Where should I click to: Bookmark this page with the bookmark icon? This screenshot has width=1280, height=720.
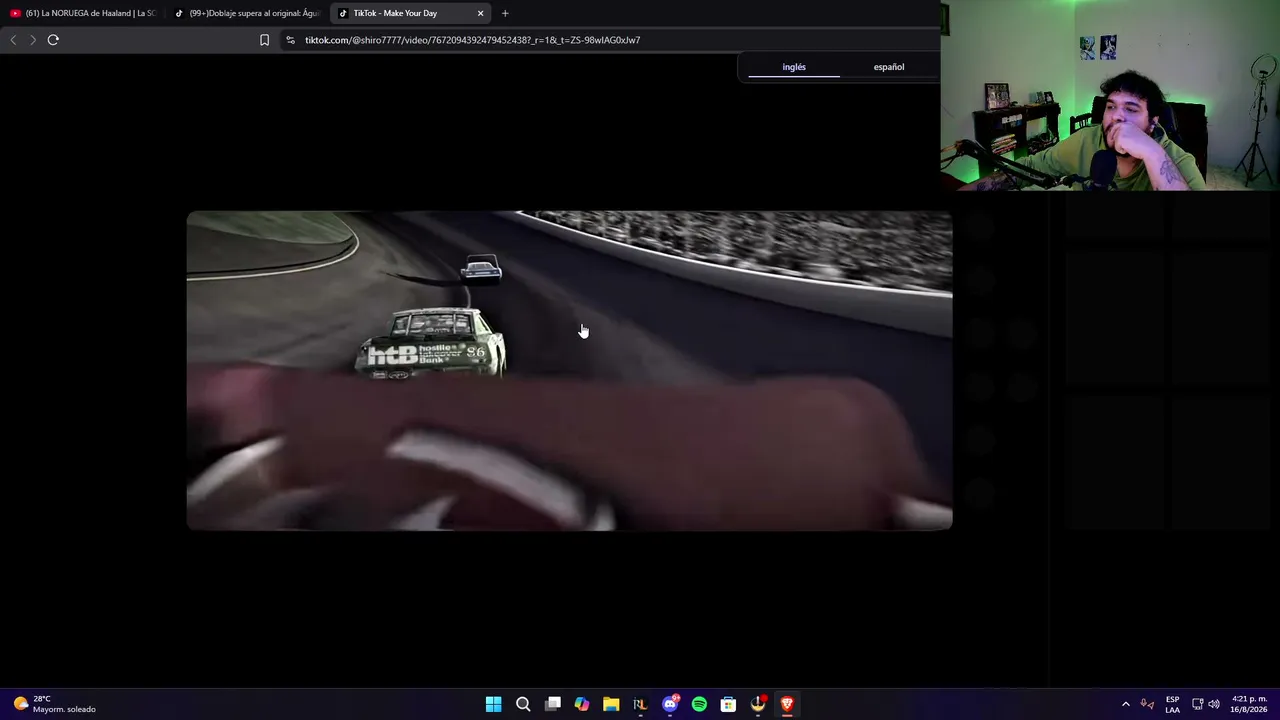264,40
